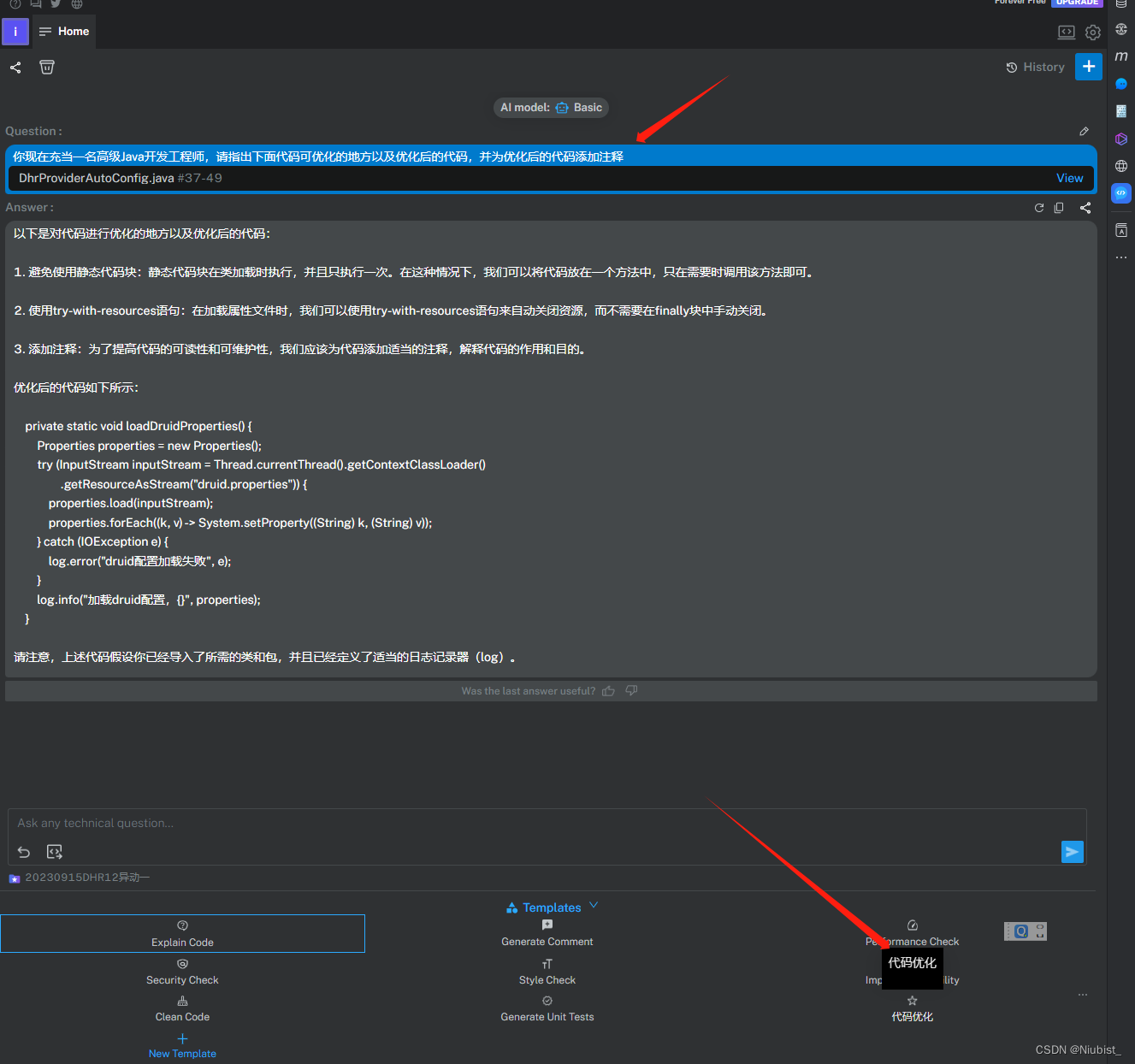The height and width of the screenshot is (1064, 1135).
Task: Click the UPGRADE badge
Action: pyautogui.click(x=1077, y=3)
